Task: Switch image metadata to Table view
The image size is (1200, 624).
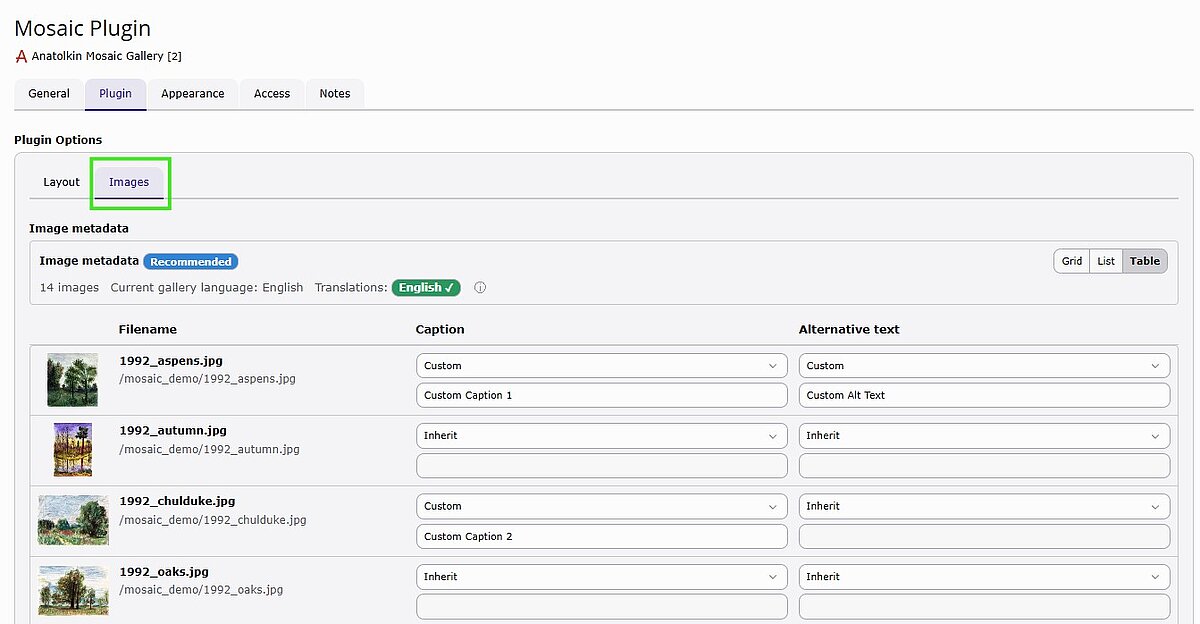Action: (1145, 261)
